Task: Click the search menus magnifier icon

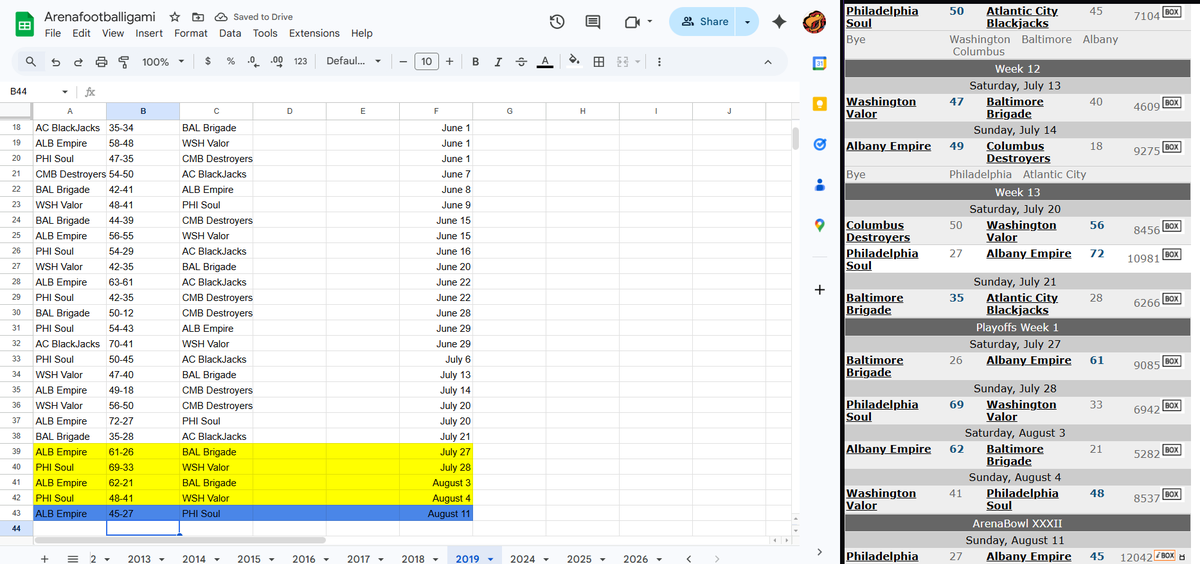Action: click(x=32, y=62)
